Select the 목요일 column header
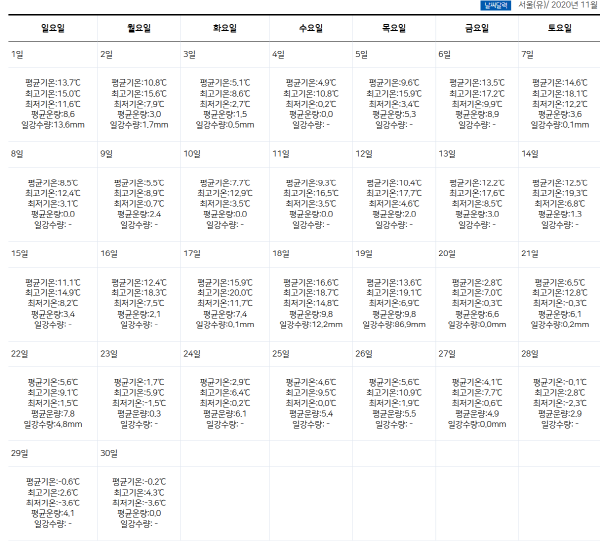The image size is (600, 541). [395, 29]
